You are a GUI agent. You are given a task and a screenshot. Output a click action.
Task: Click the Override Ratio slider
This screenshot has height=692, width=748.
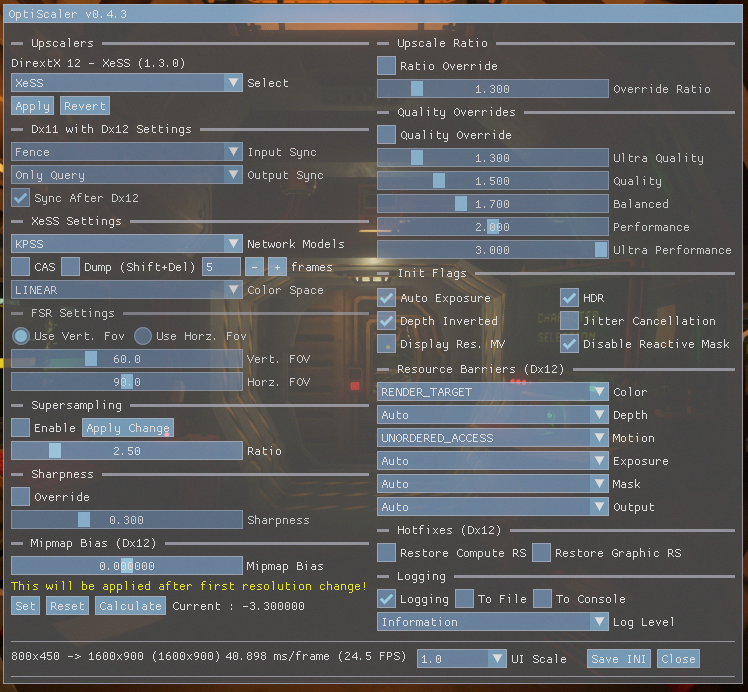pos(493,89)
